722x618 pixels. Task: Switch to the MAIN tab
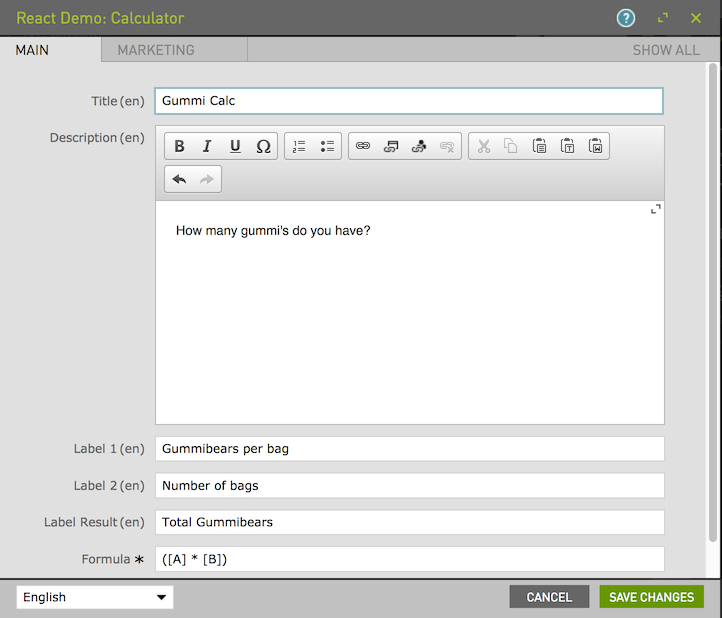(x=51, y=50)
